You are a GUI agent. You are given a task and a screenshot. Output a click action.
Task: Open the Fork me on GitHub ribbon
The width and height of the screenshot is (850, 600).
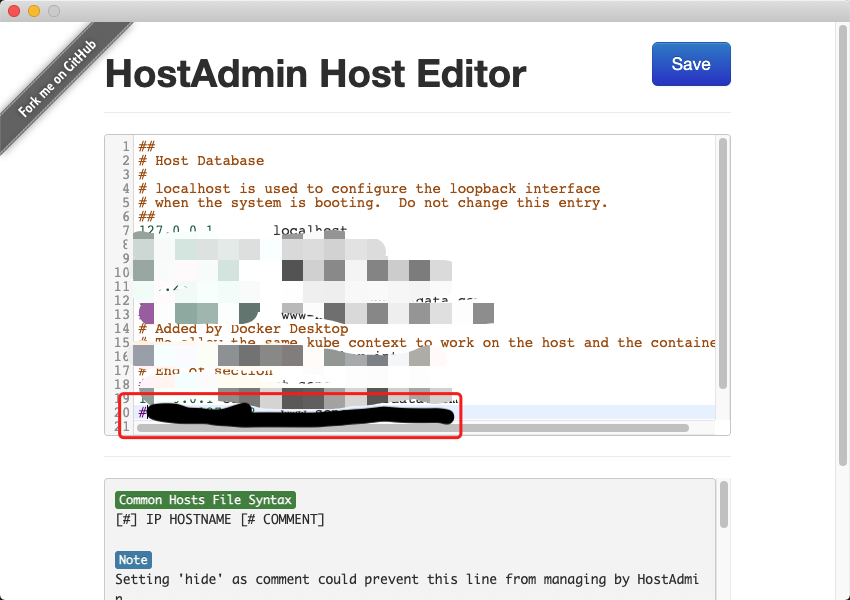pyautogui.click(x=57, y=79)
